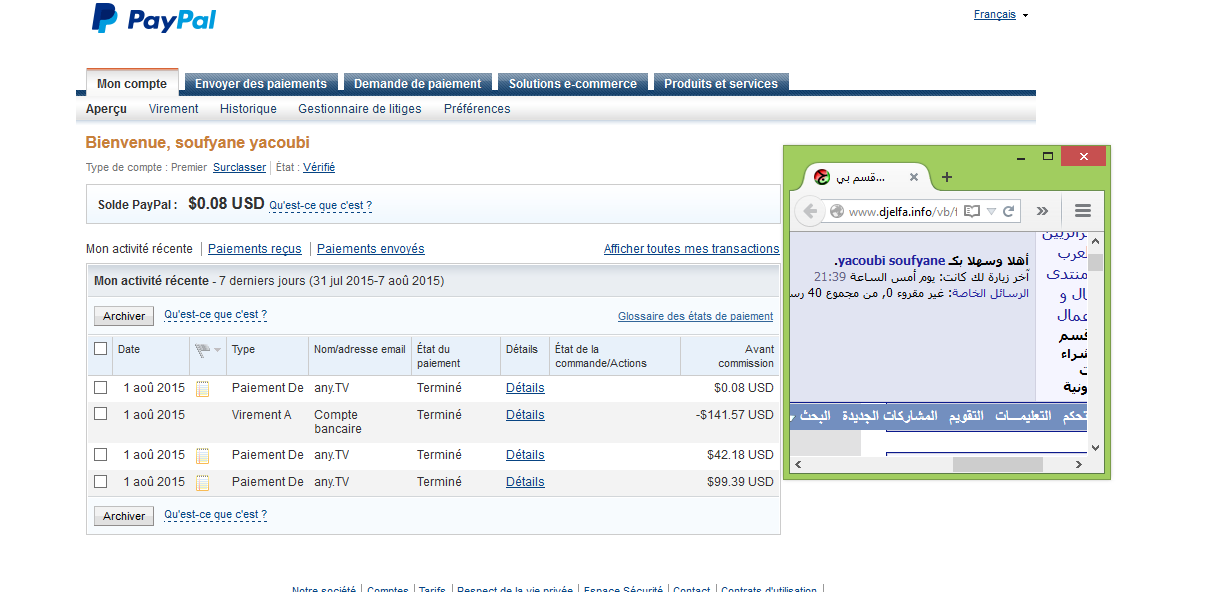Open Détails for $0.08 USD payment
Viewport: 1217px width, 592px height.
pyautogui.click(x=525, y=388)
